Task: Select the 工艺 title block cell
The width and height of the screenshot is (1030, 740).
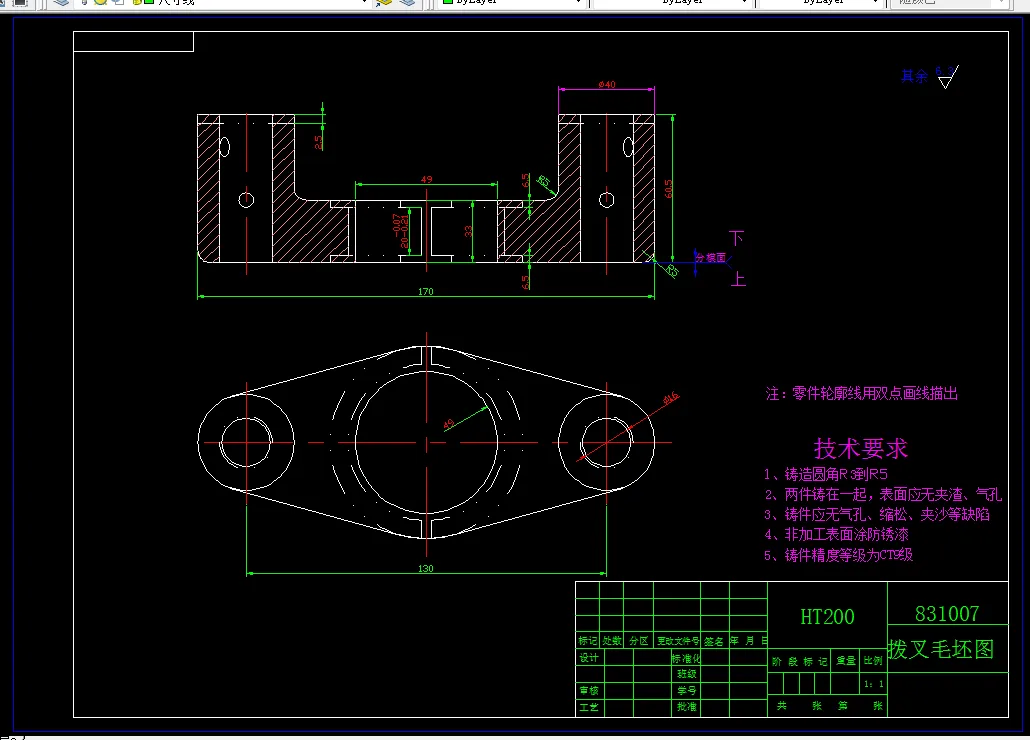Action: (589, 707)
